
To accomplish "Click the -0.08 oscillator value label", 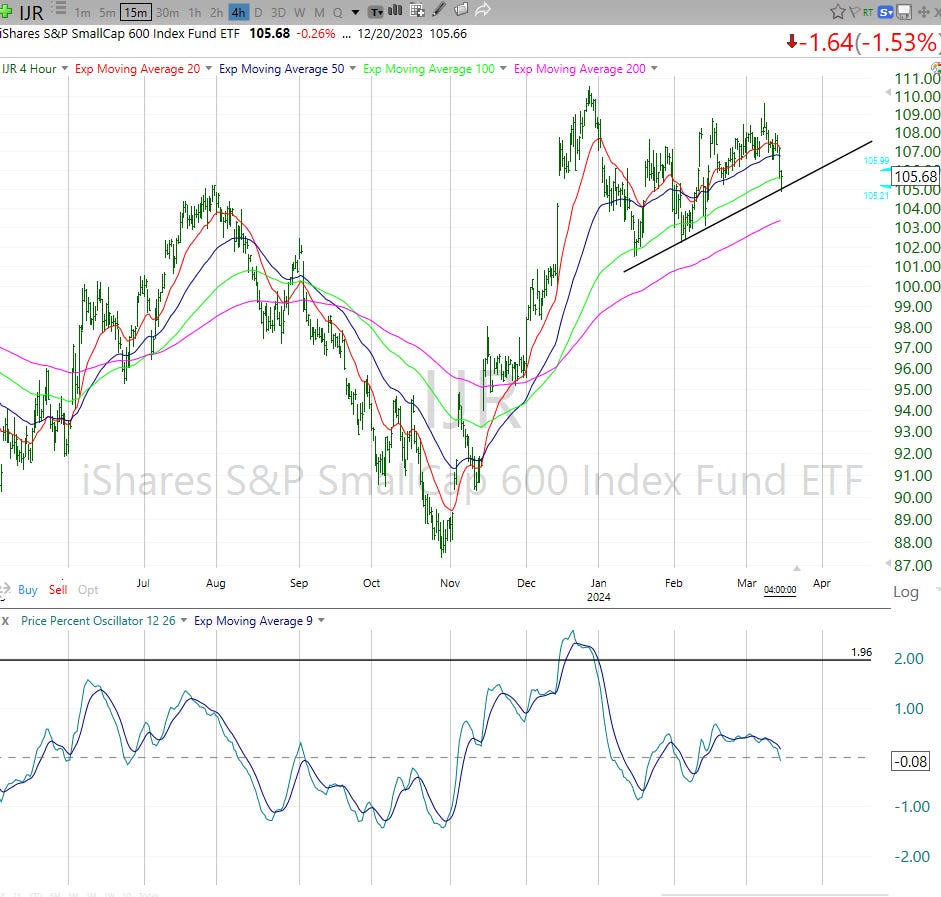I will coord(910,761).
